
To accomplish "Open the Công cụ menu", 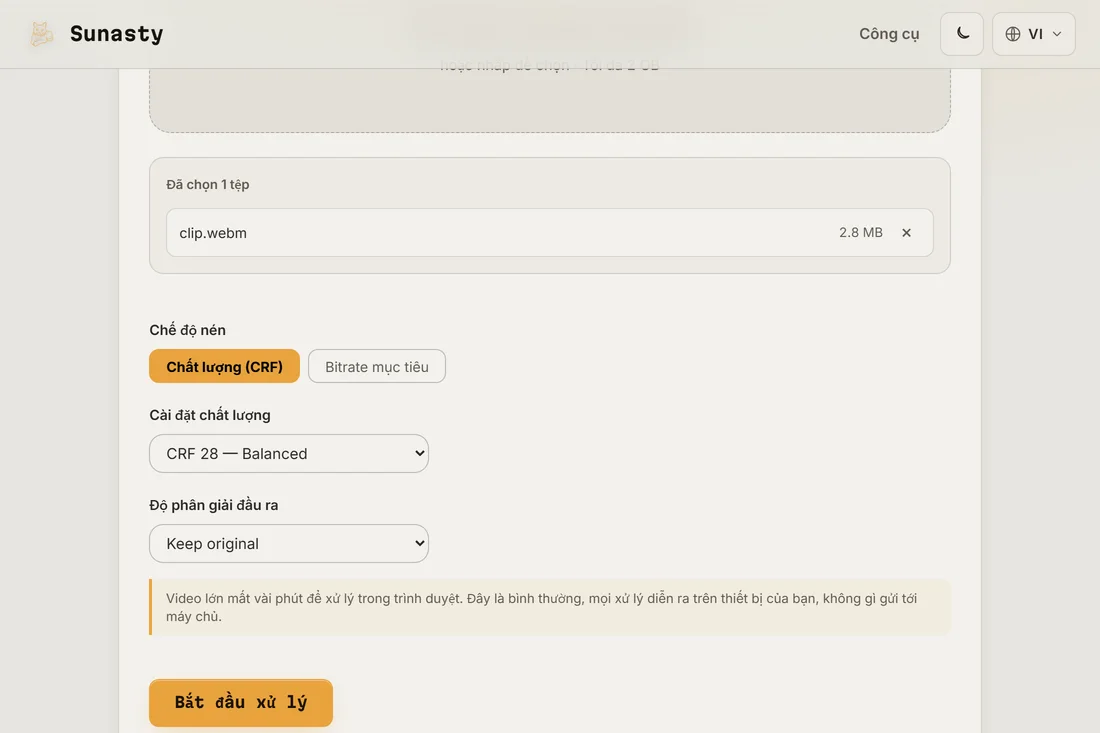I will click(x=889, y=34).
